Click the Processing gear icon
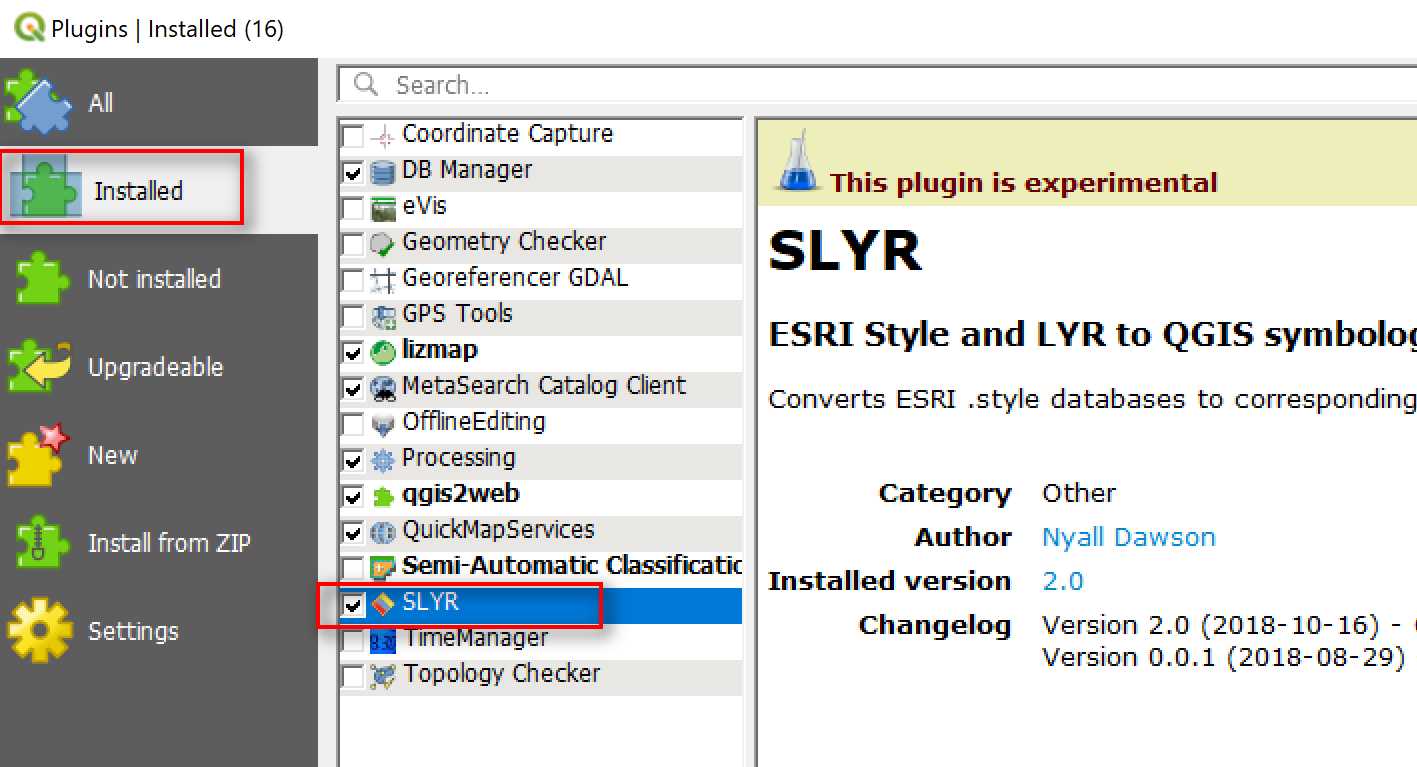Viewport: 1417px width, 767px height. tap(383, 460)
